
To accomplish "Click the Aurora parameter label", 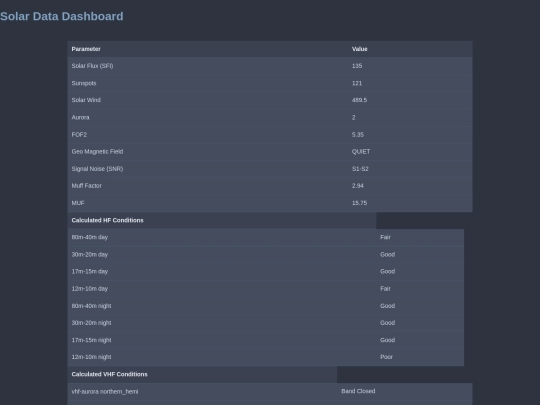I will pos(81,117).
